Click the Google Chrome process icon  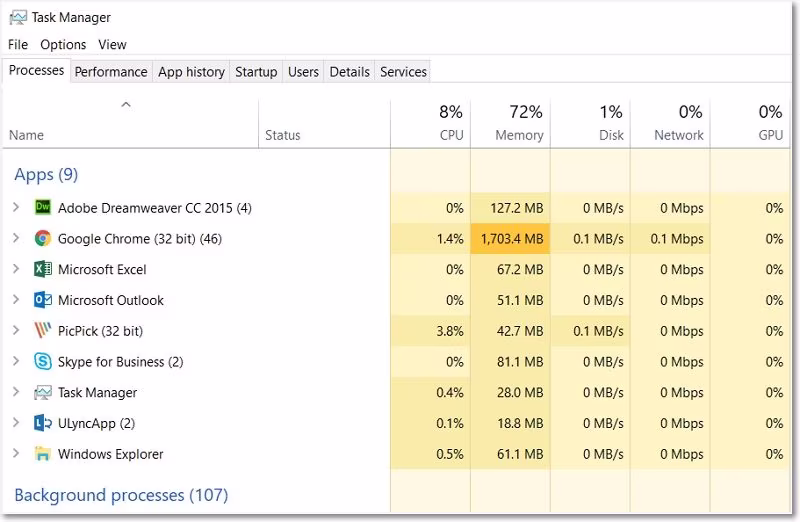click(42, 239)
